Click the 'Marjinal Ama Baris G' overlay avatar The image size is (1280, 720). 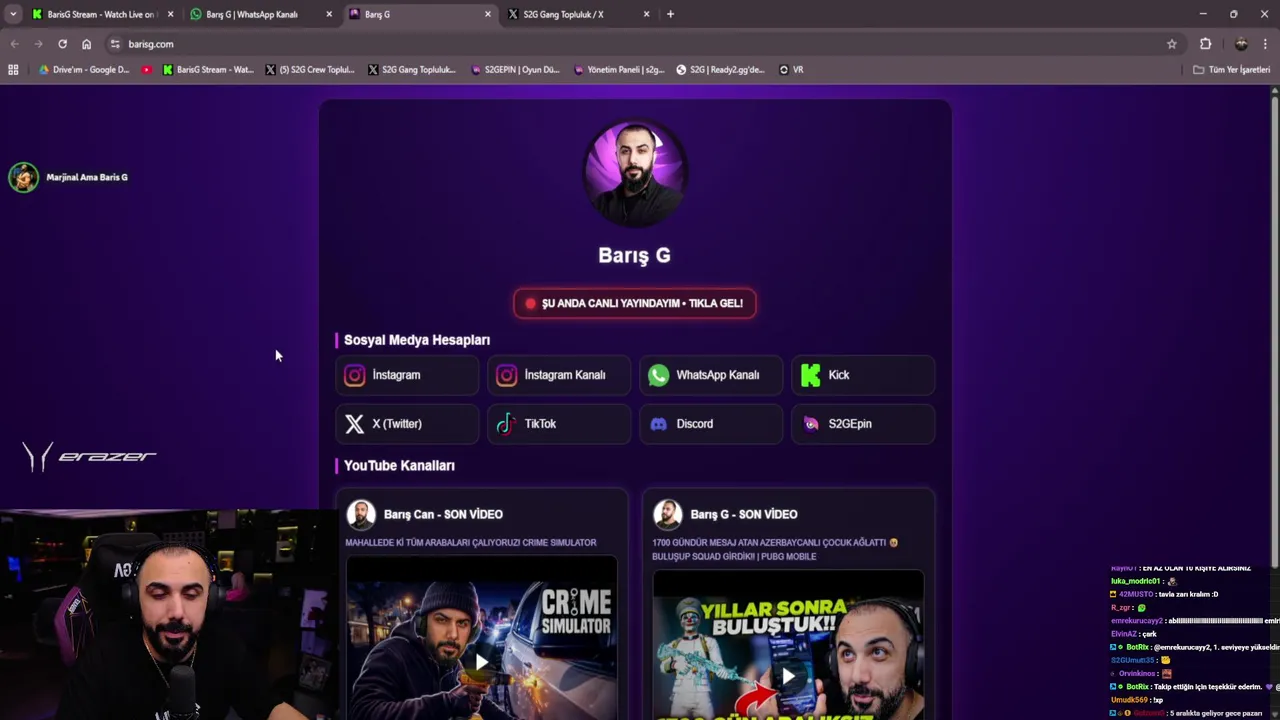tap(23, 177)
